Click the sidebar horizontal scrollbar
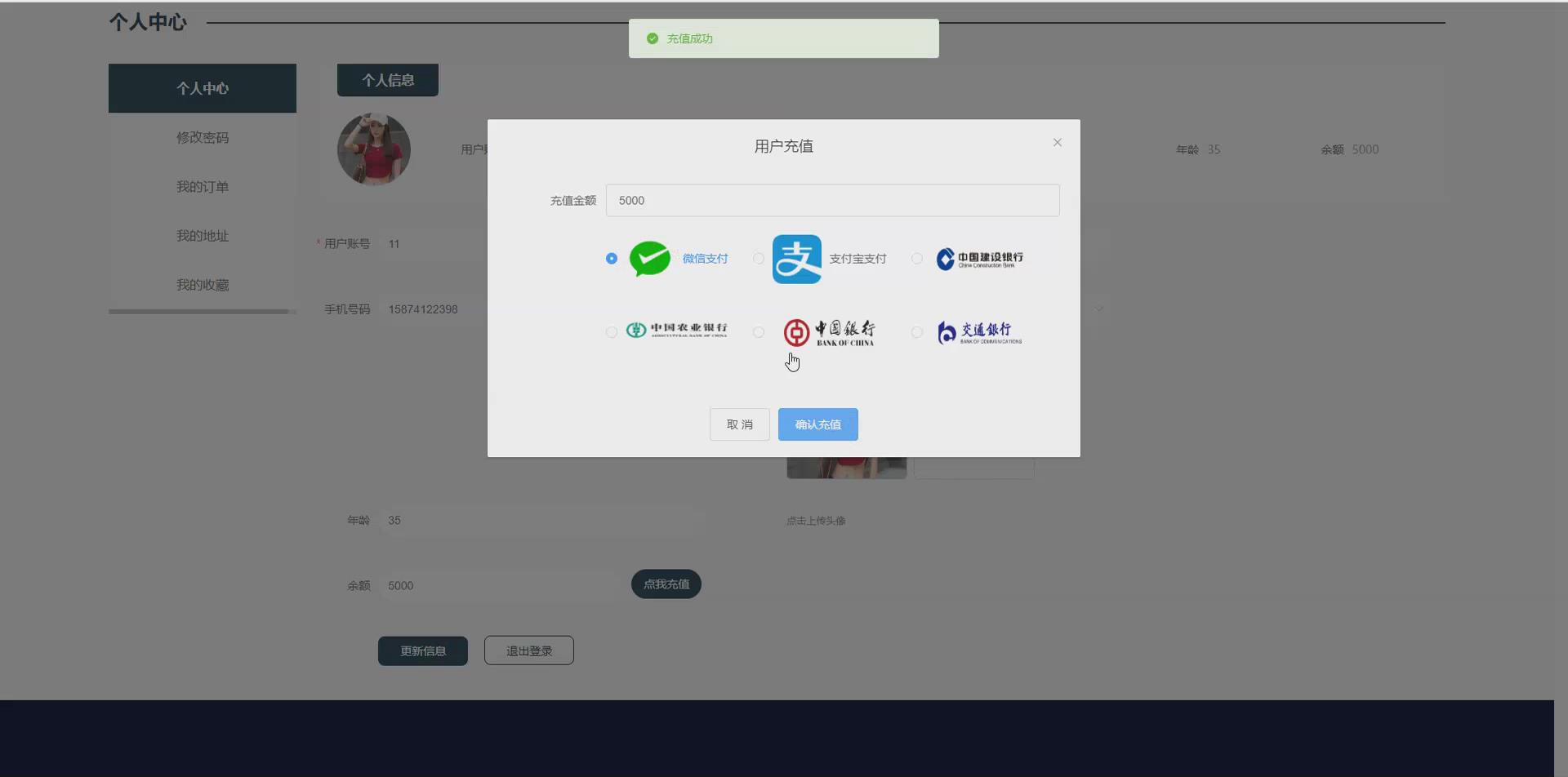The image size is (1568, 777). [198, 312]
